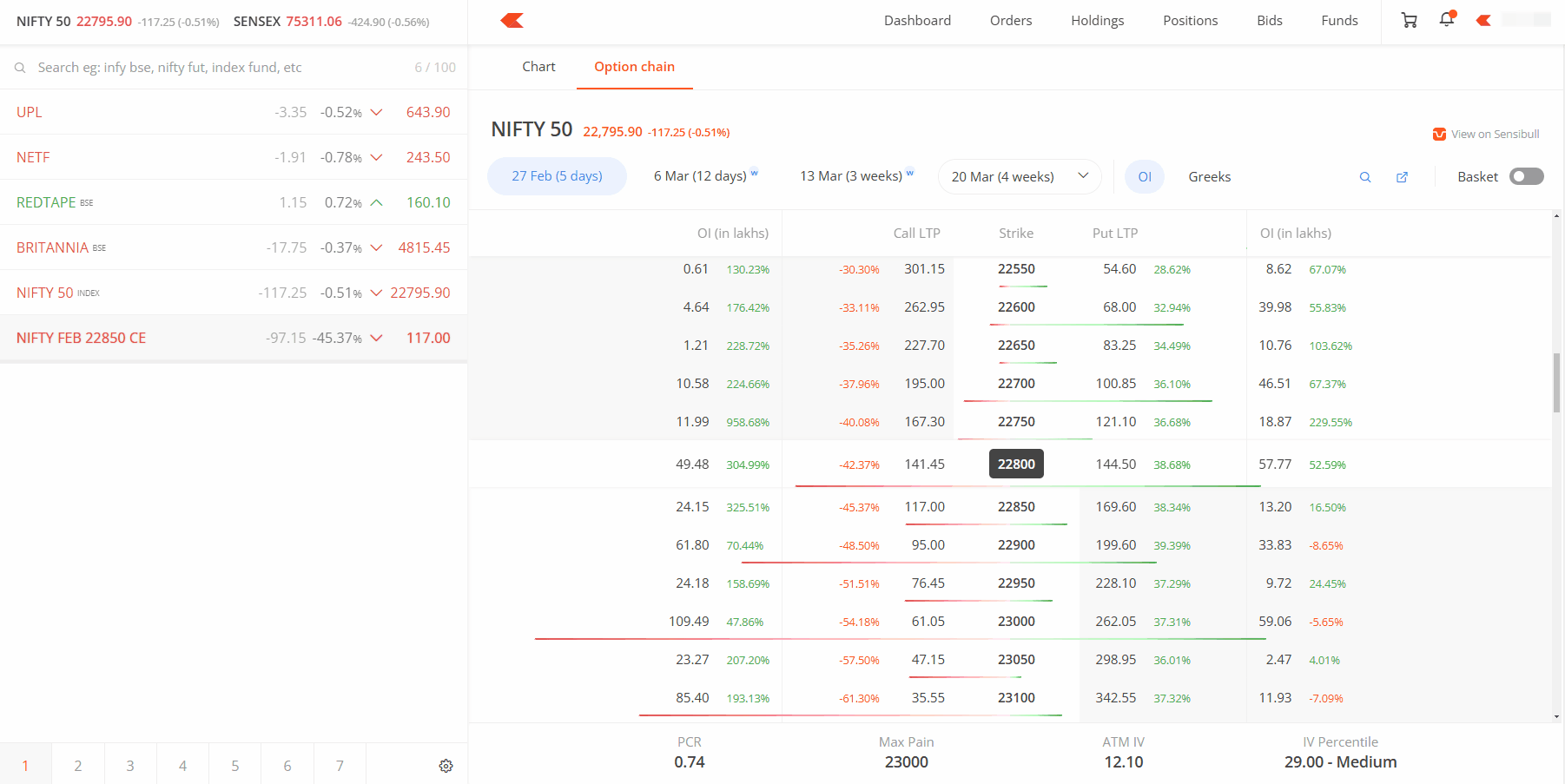This screenshot has width=1565, height=784.
Task: Toggle the Basket switch
Action: 1526,176
